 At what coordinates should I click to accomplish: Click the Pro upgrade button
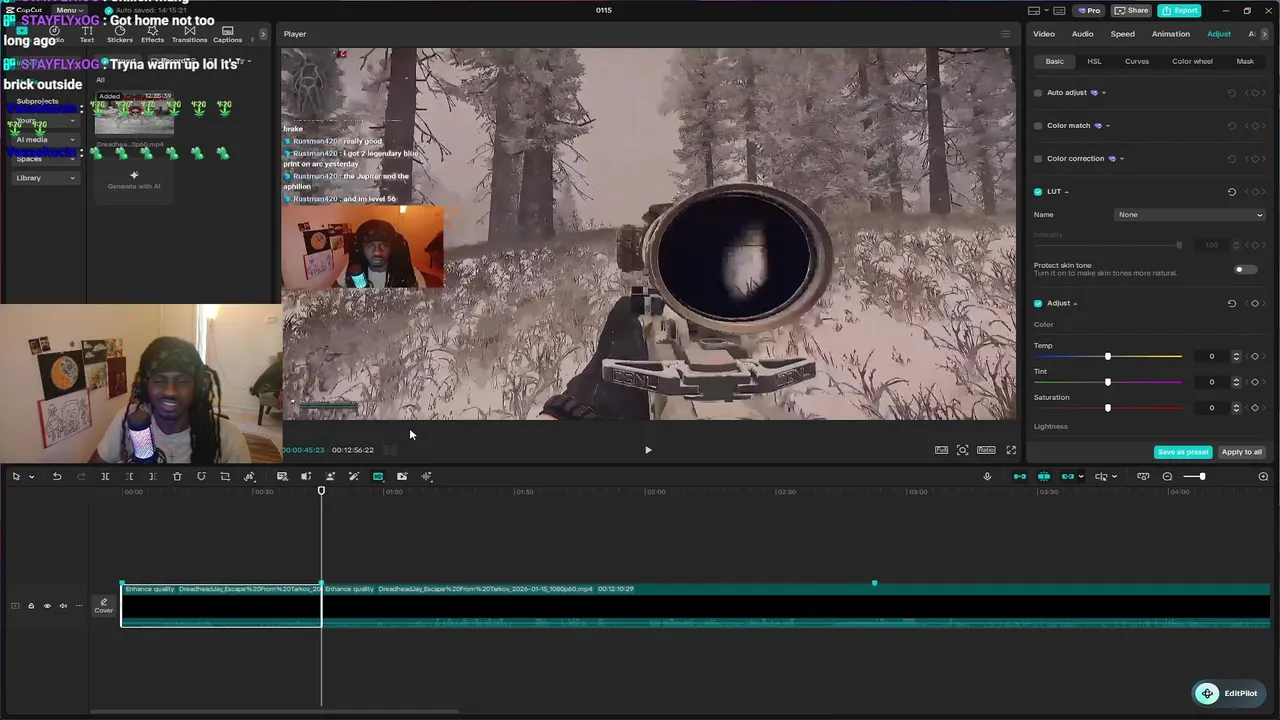(1088, 10)
